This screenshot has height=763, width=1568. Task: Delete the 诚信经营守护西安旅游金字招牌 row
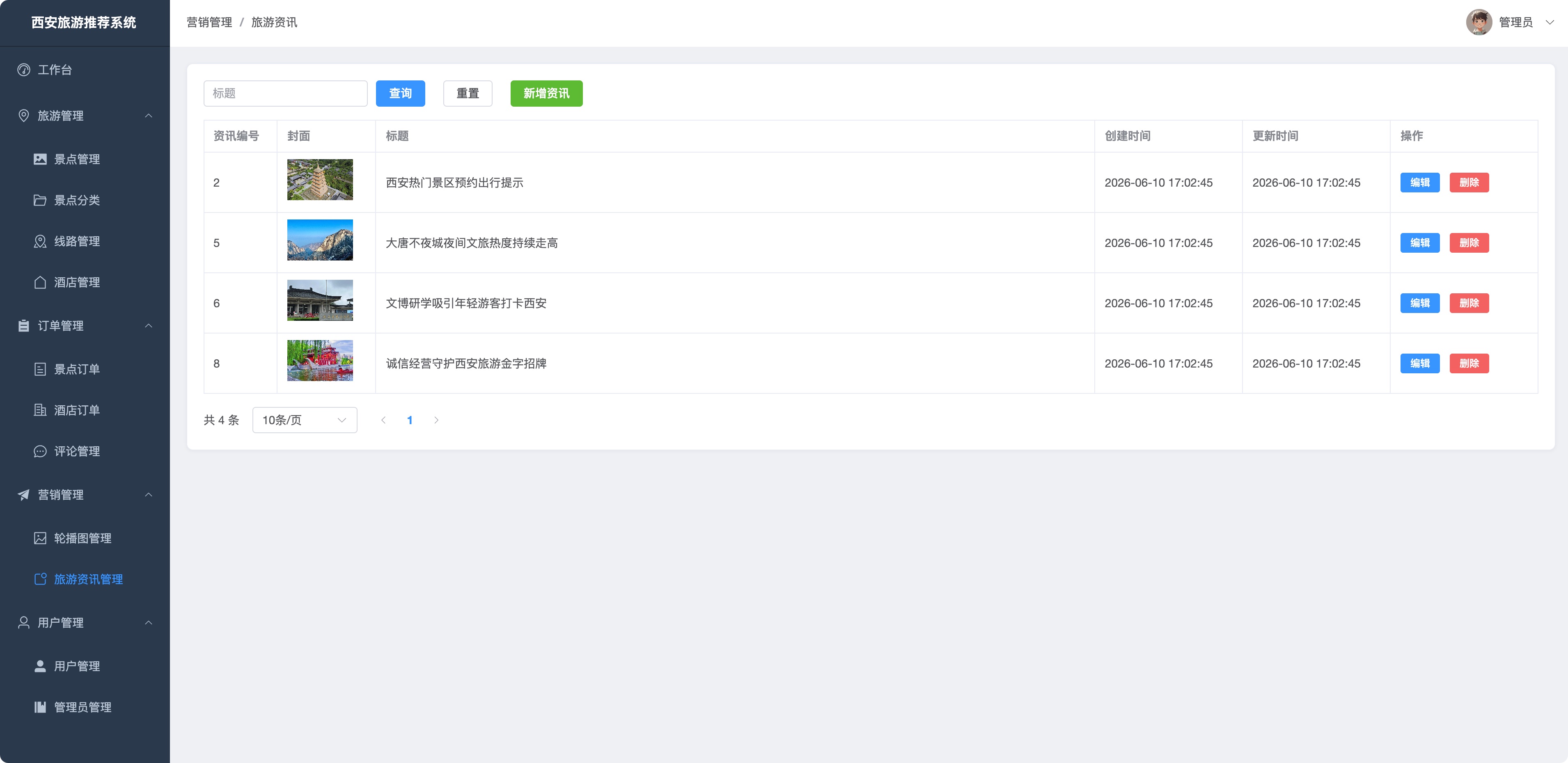pyautogui.click(x=1469, y=363)
